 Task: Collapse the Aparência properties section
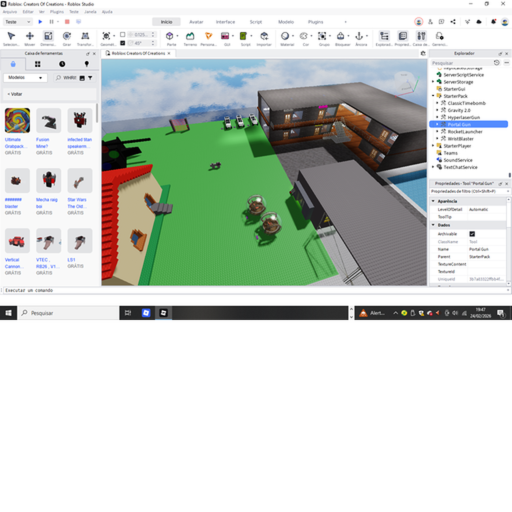433,201
